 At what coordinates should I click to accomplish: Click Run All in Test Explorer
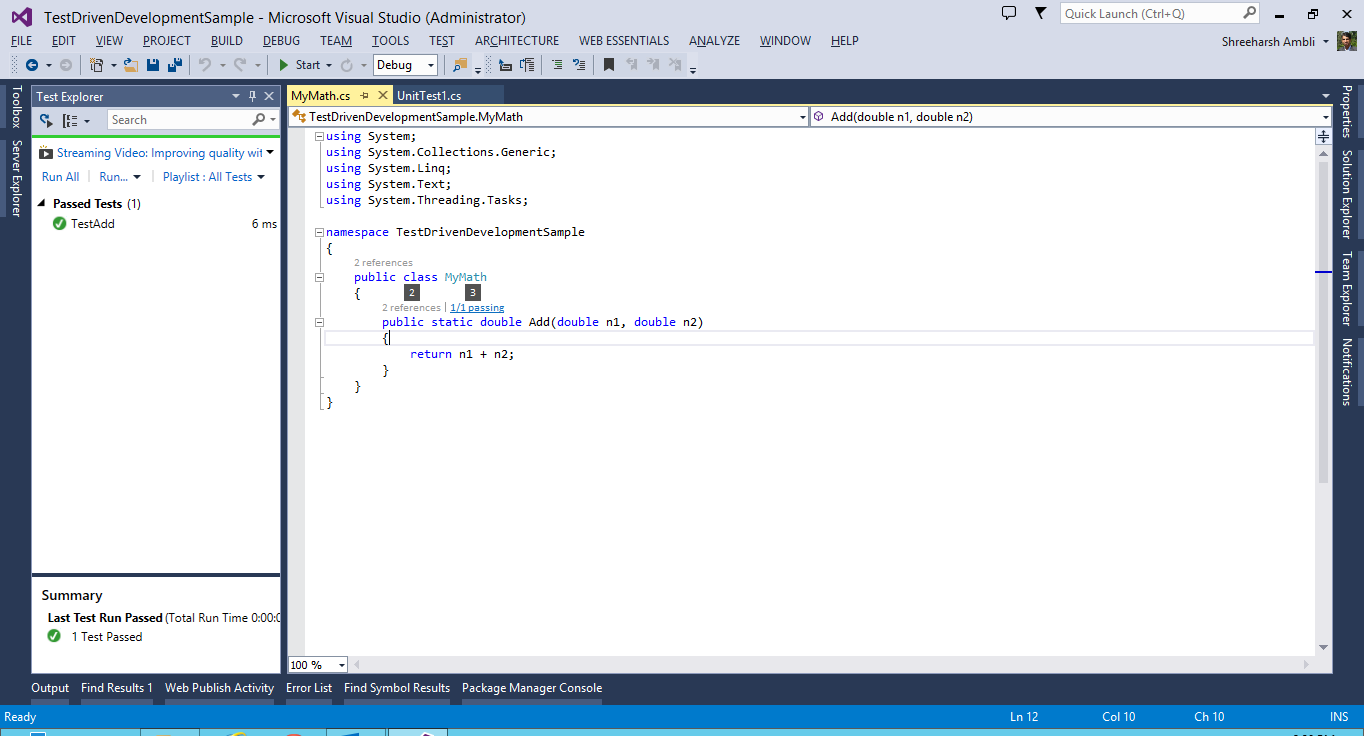pos(60,177)
